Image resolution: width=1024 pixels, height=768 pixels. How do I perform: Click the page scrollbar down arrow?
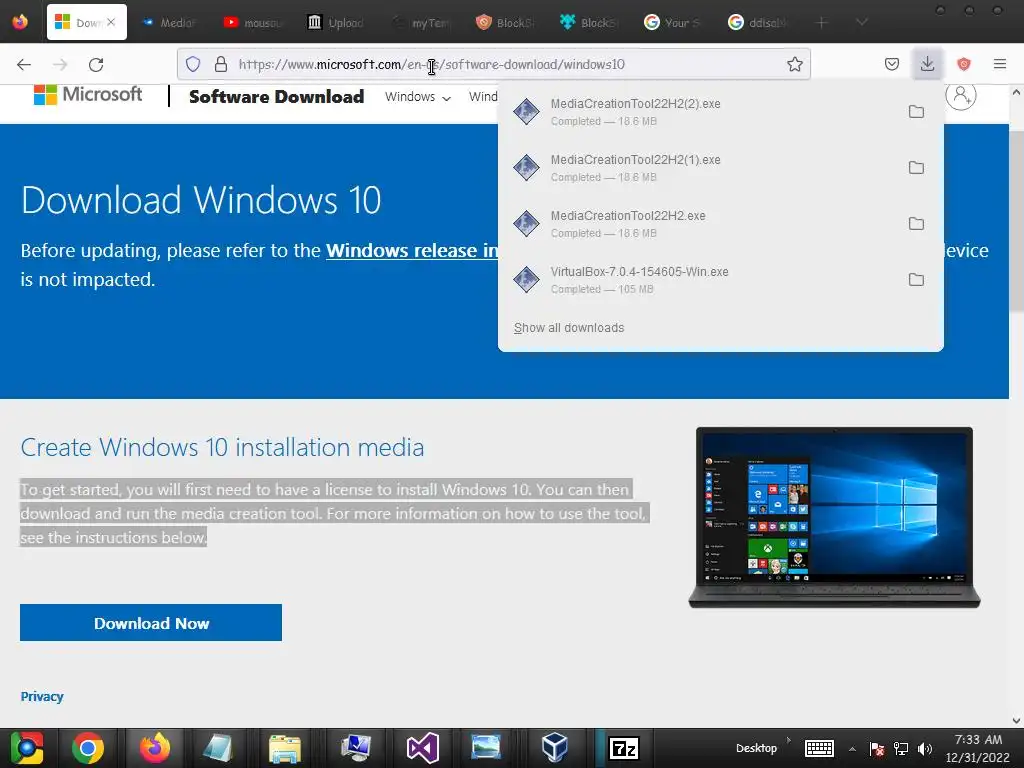[1016, 720]
